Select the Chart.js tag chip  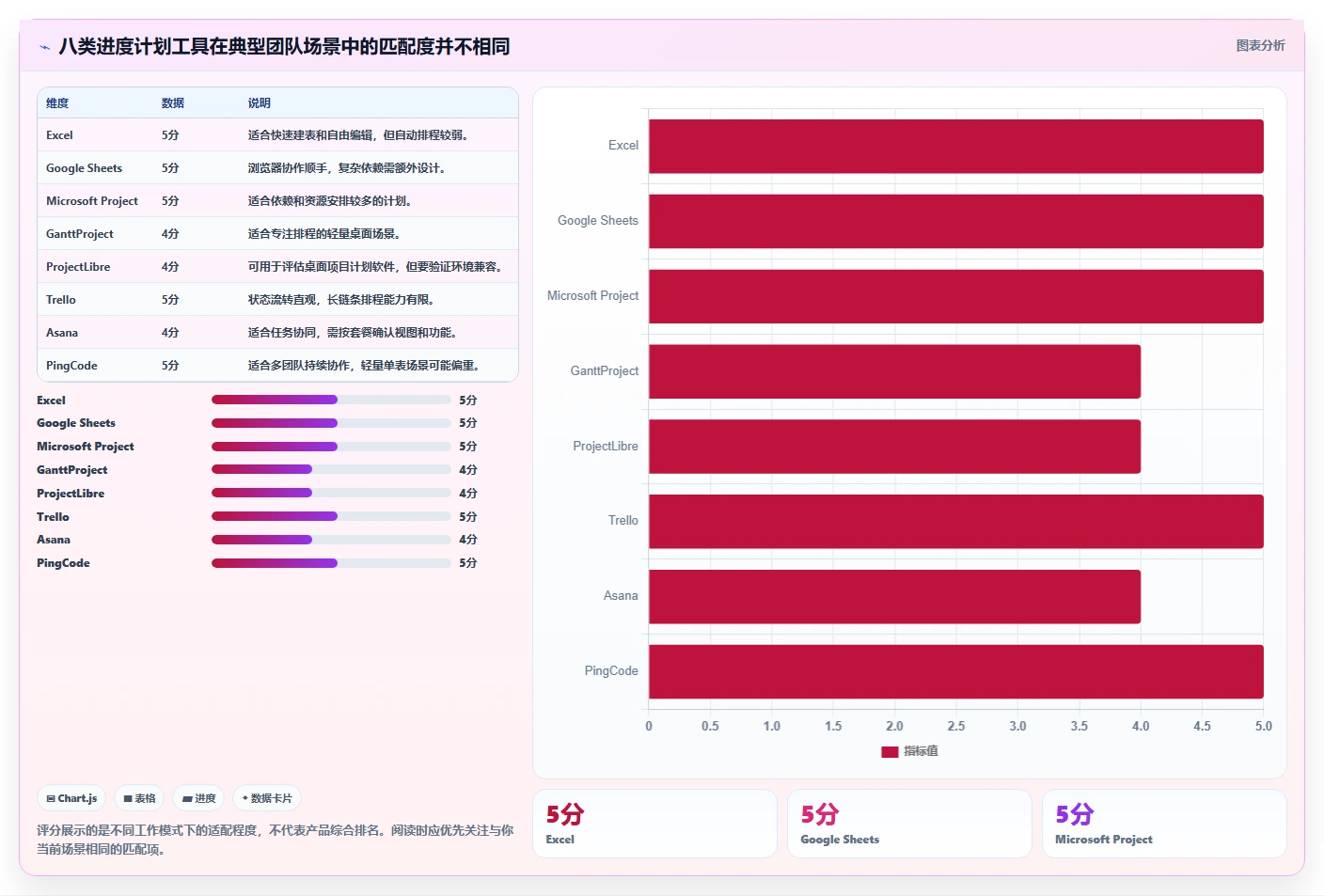(x=71, y=798)
